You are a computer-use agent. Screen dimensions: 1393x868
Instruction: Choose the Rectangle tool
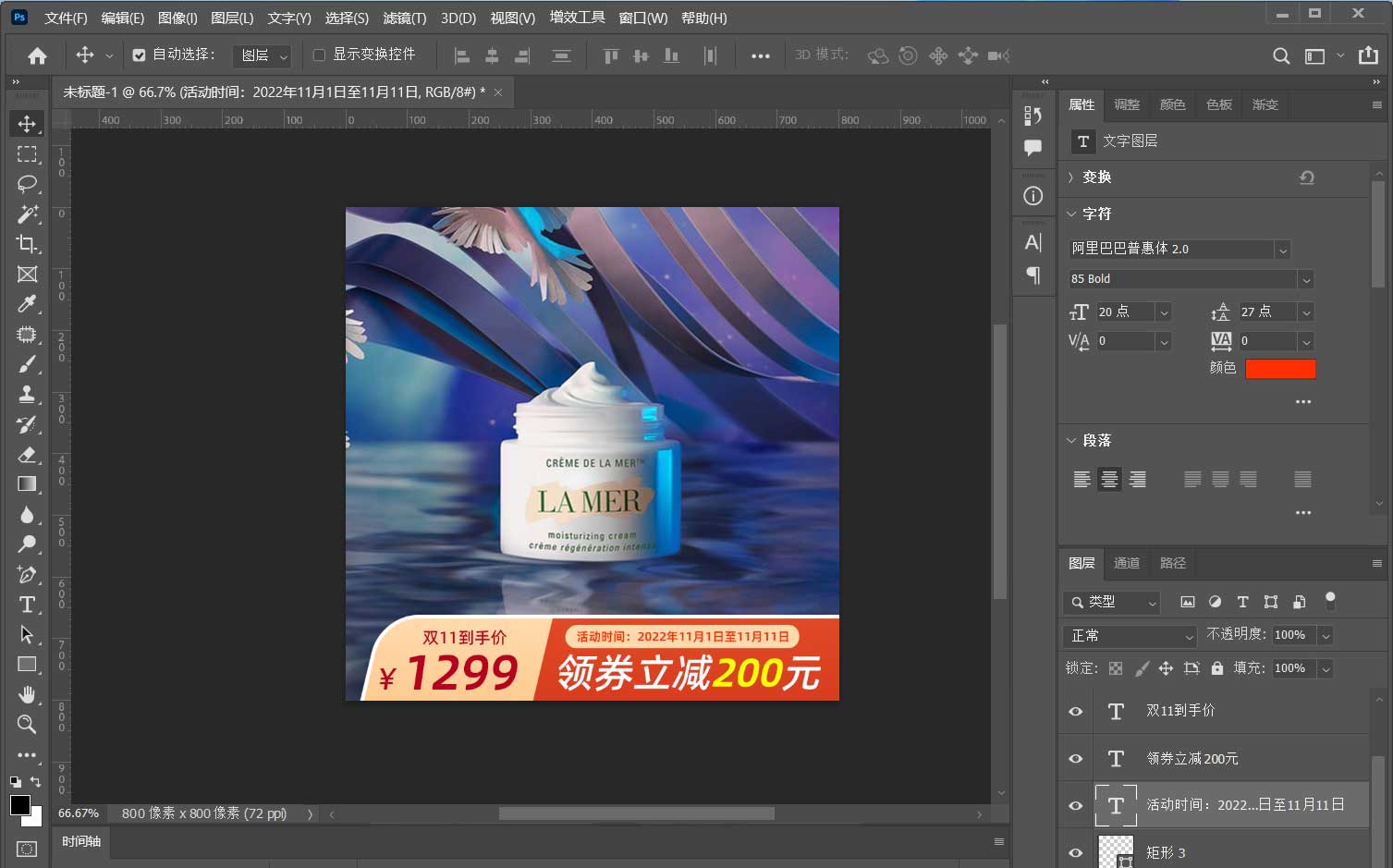(x=26, y=664)
